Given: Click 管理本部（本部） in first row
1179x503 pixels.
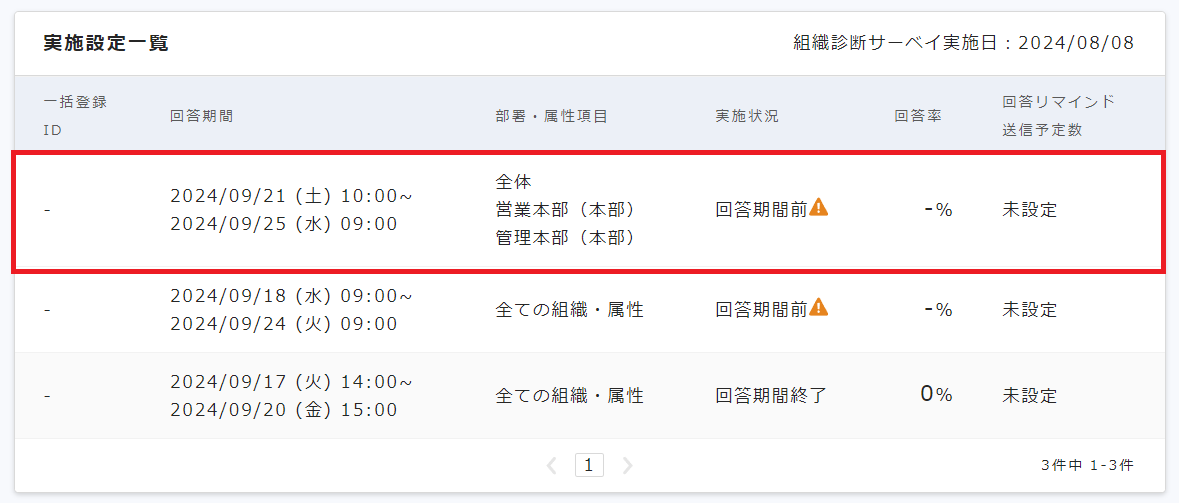Looking at the screenshot, I should pyautogui.click(x=565, y=238).
